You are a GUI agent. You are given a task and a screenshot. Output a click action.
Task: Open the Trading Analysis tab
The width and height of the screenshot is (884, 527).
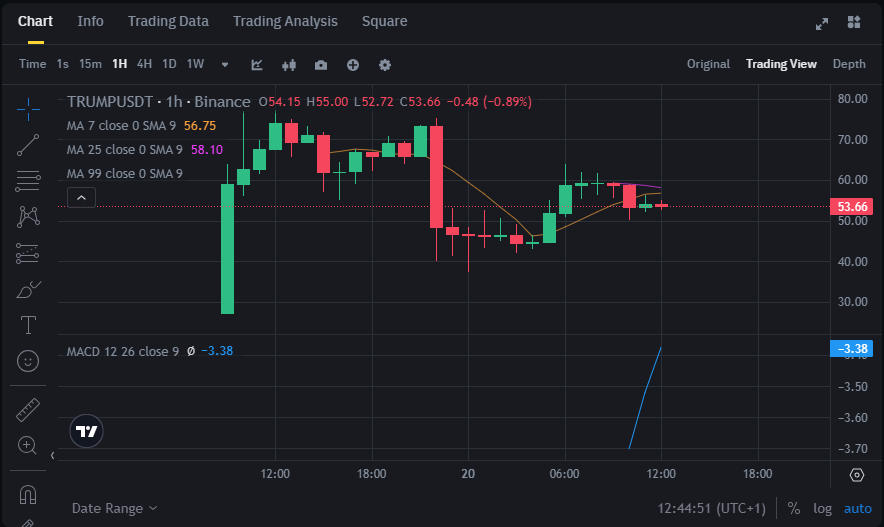285,21
